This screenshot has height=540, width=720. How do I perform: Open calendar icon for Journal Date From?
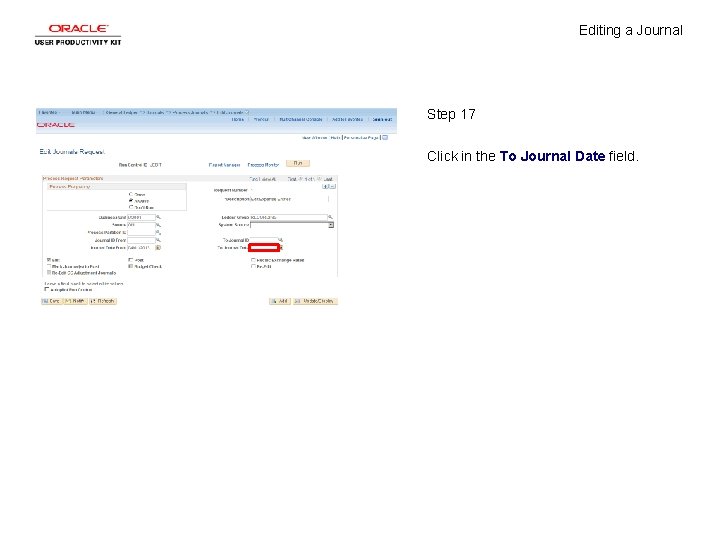tap(158, 248)
